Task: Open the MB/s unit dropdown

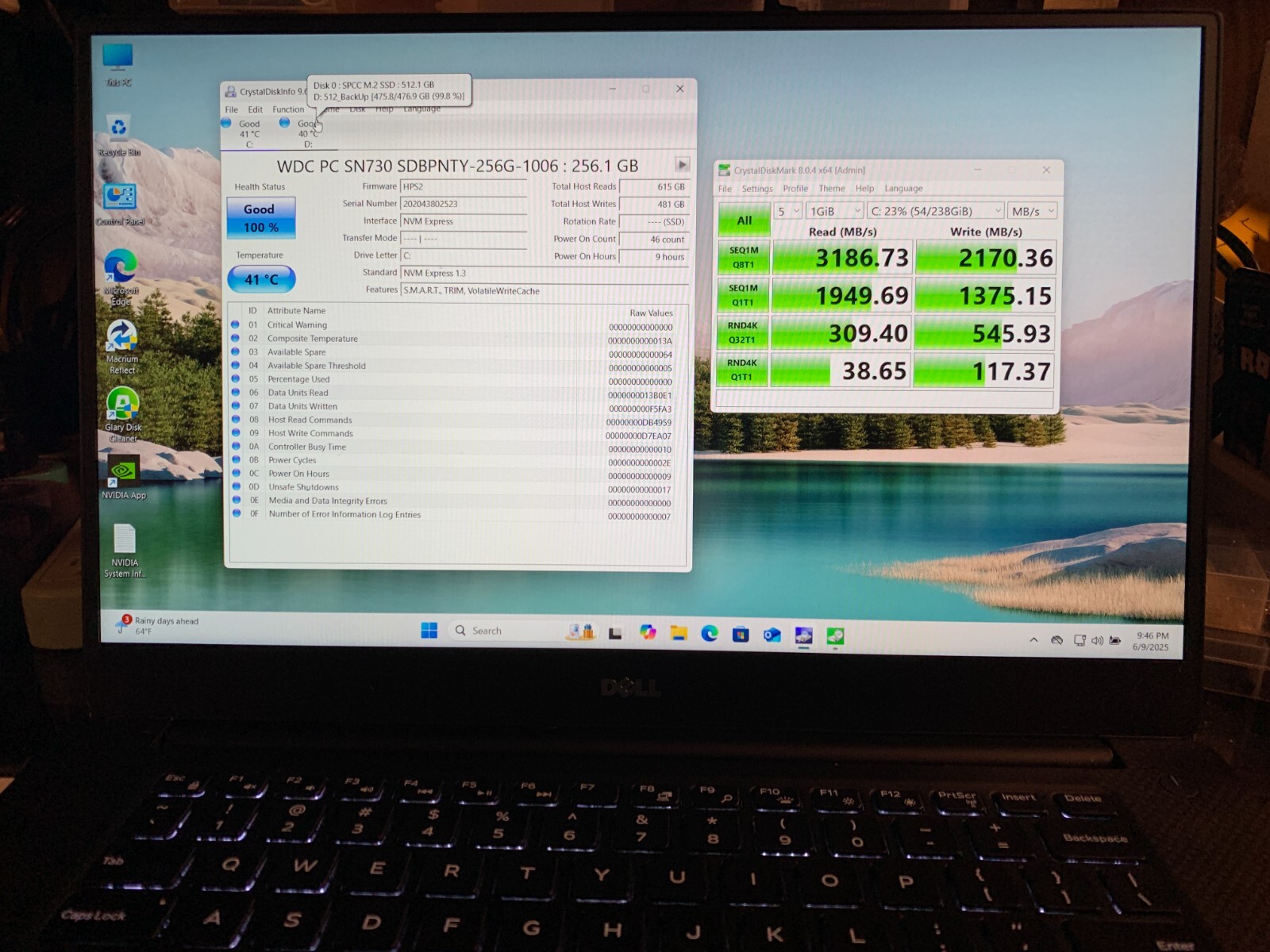Action: [x=1033, y=212]
